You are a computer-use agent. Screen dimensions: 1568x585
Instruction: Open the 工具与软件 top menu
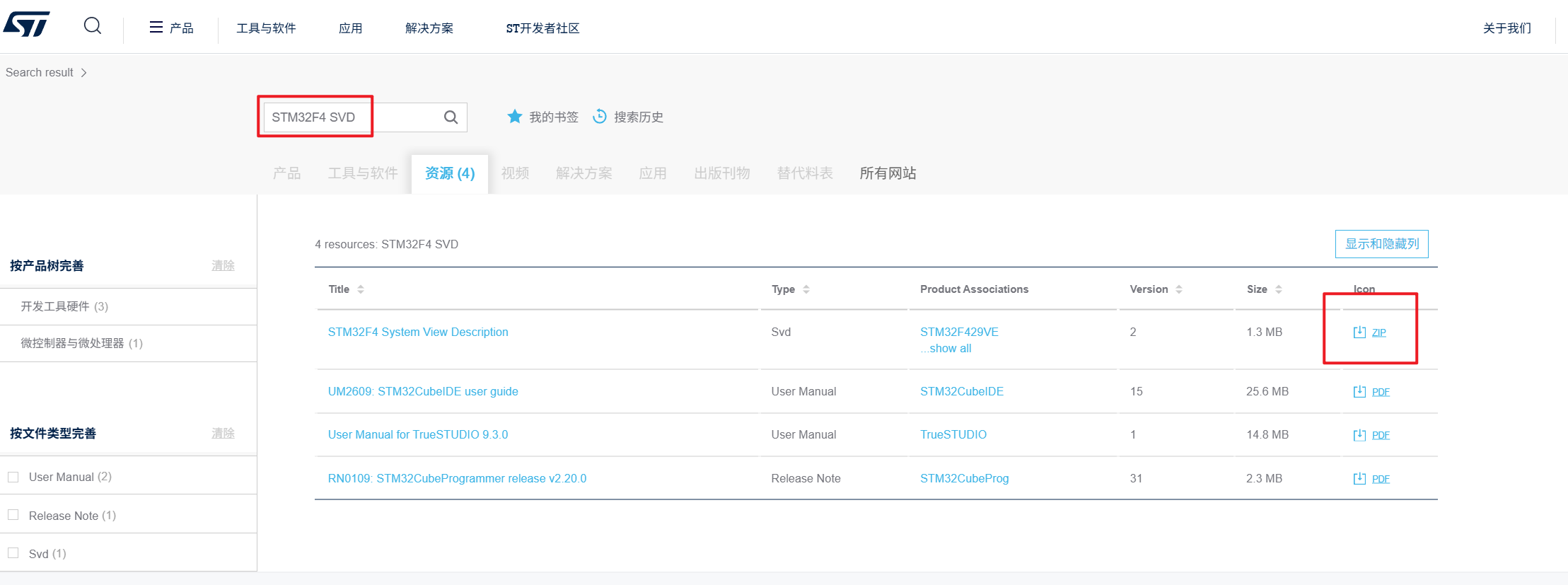[x=266, y=28]
